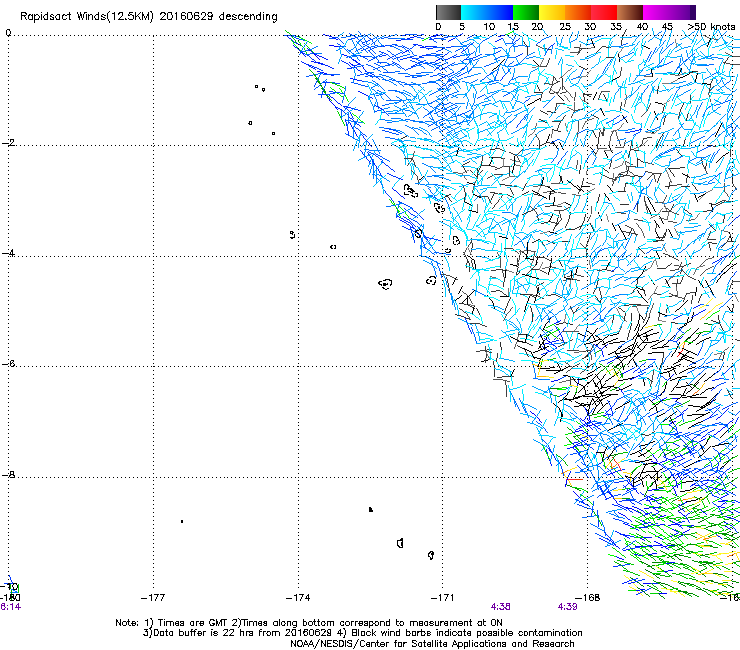The image size is (740, 650).
Task: Click the 'Data buffer is 22 hrs' note line
Action: [362, 633]
